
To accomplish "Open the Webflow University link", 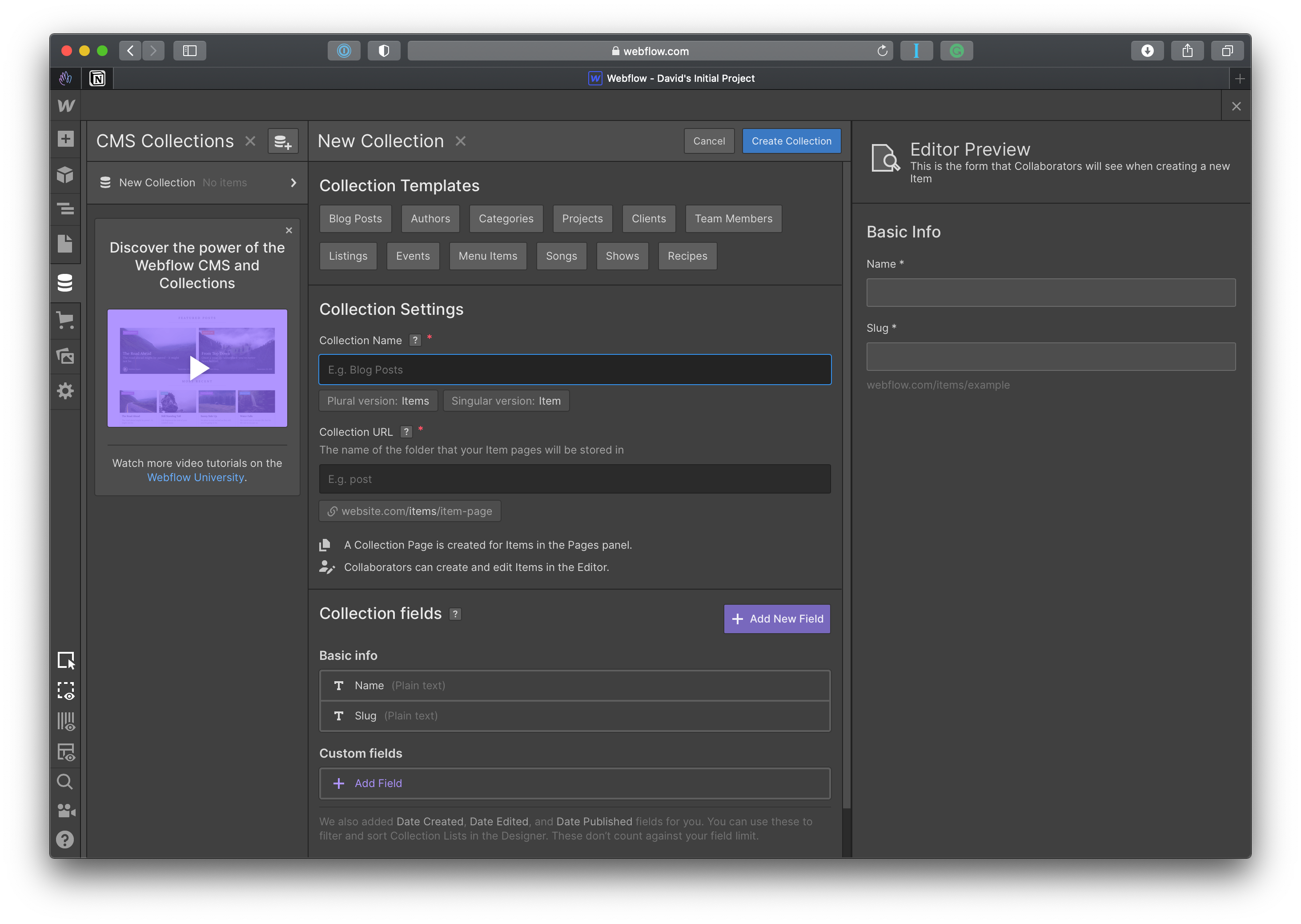I will [195, 478].
